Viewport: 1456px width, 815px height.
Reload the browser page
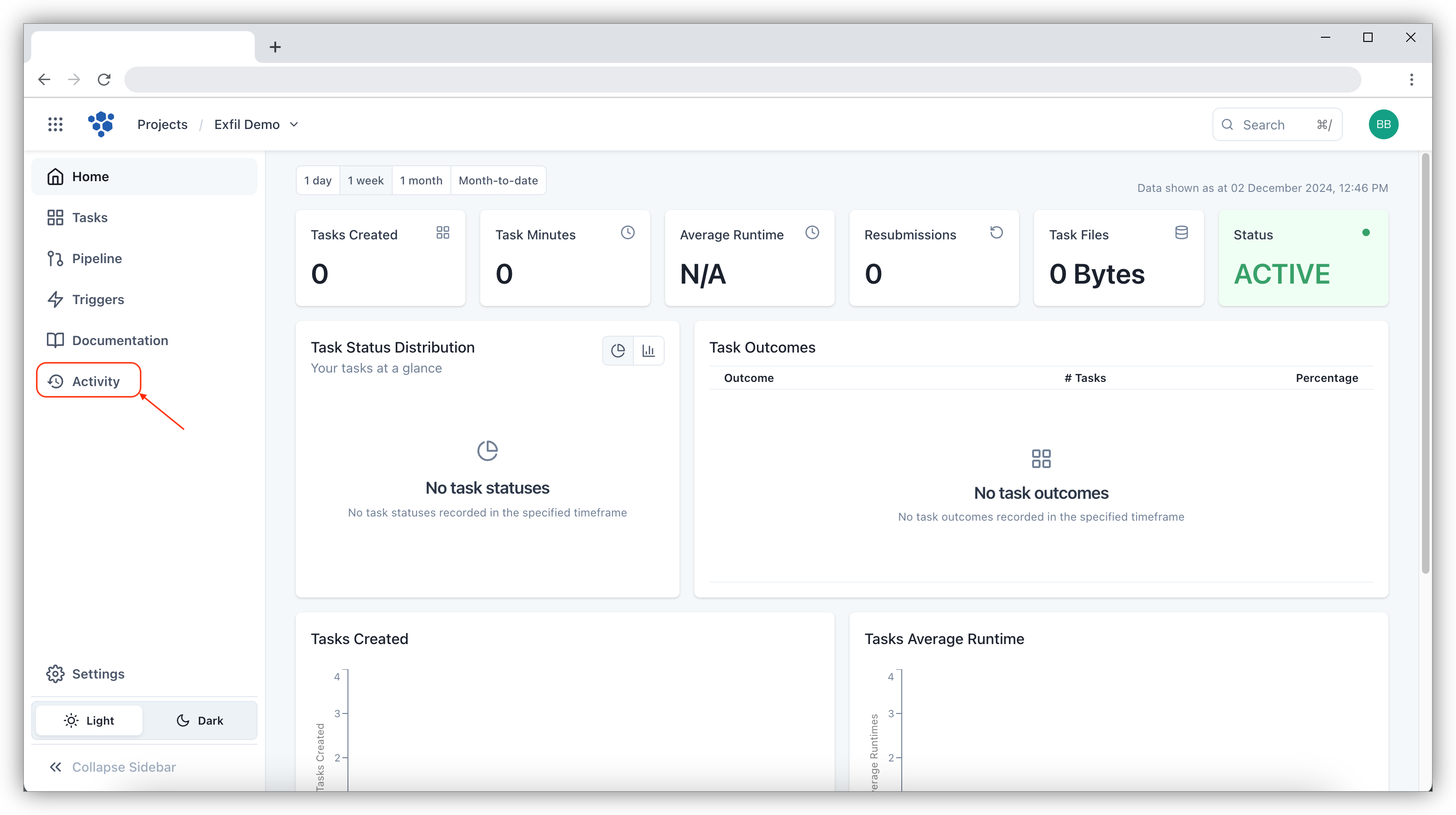(104, 80)
